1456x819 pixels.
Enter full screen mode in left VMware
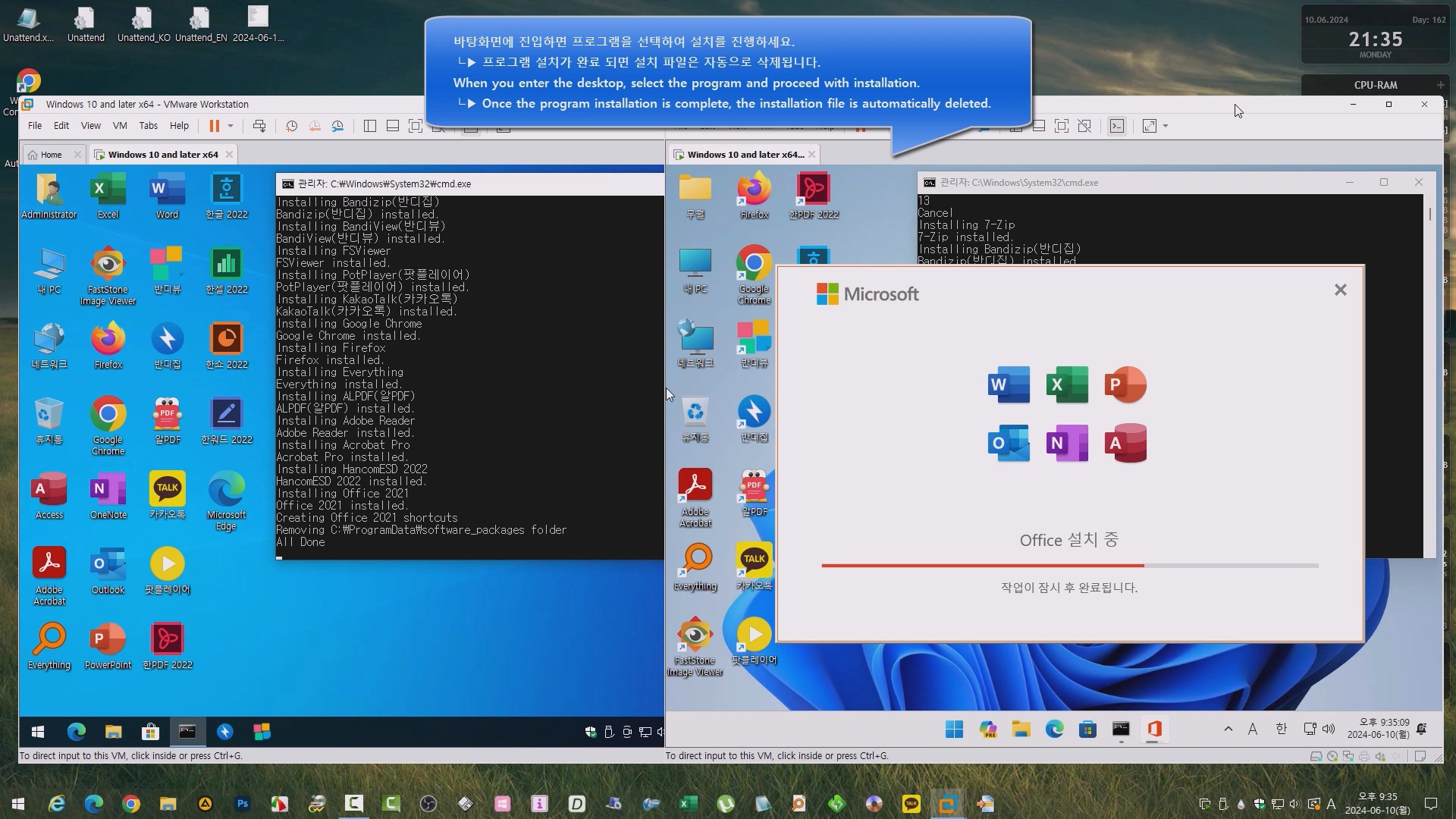click(x=416, y=126)
